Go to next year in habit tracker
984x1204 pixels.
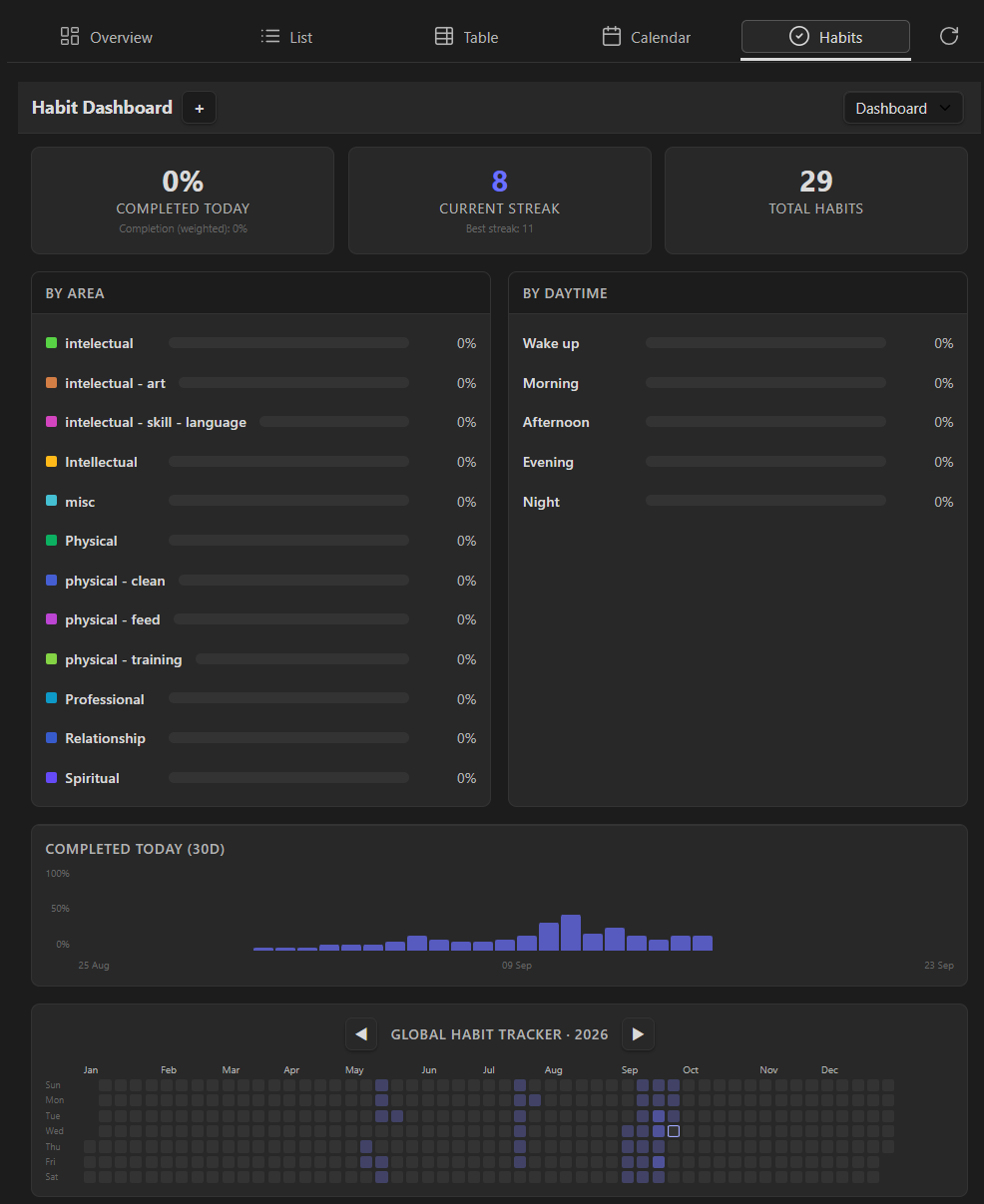coord(638,1034)
